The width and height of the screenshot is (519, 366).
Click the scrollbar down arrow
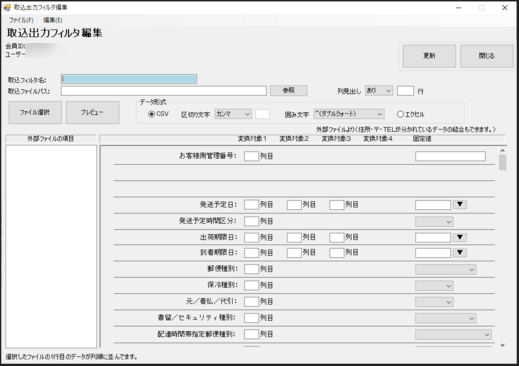502,345
